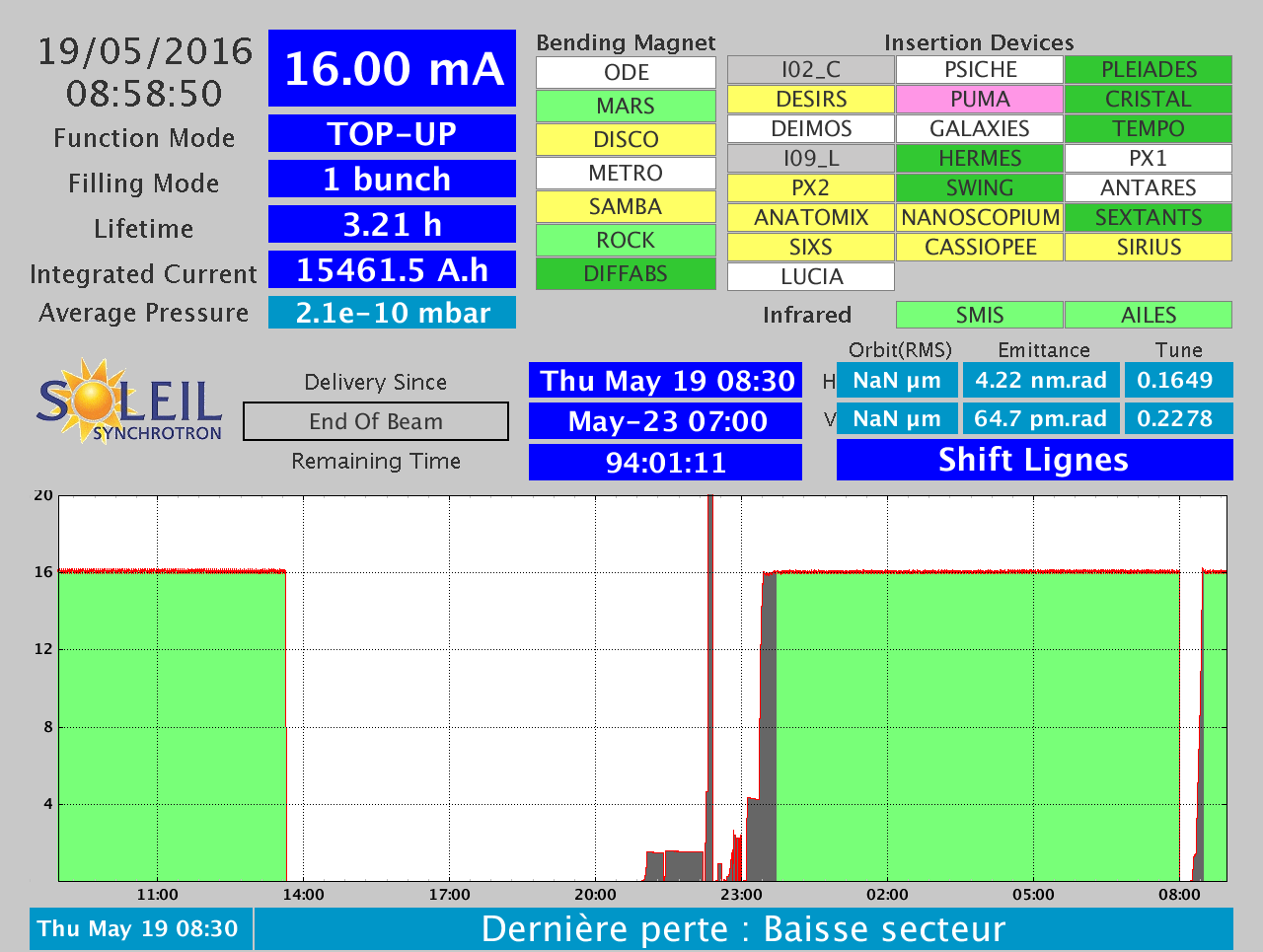This screenshot has height=952, width=1263.
Task: Click the CRISTAL beamline box
Action: [x=1149, y=99]
